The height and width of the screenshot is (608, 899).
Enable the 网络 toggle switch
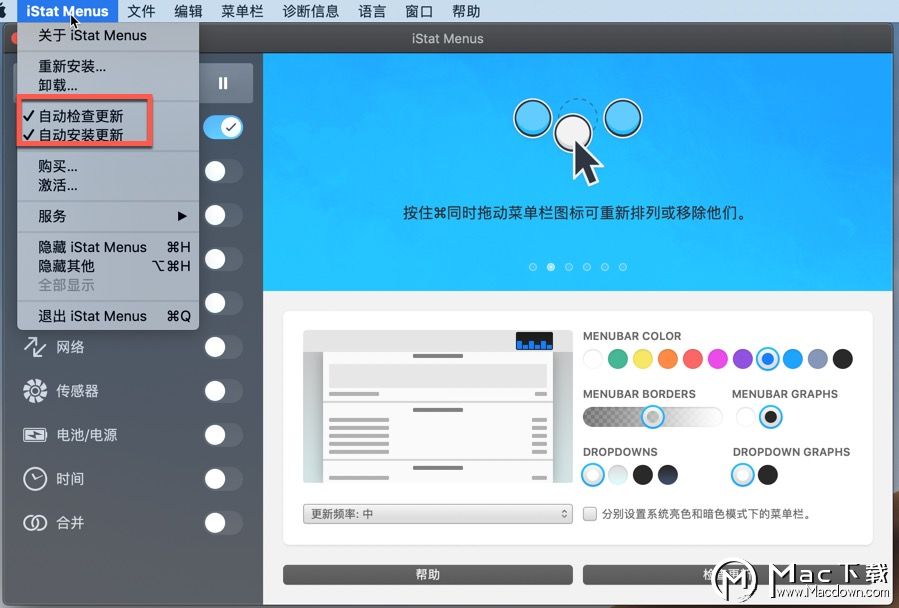pos(223,347)
